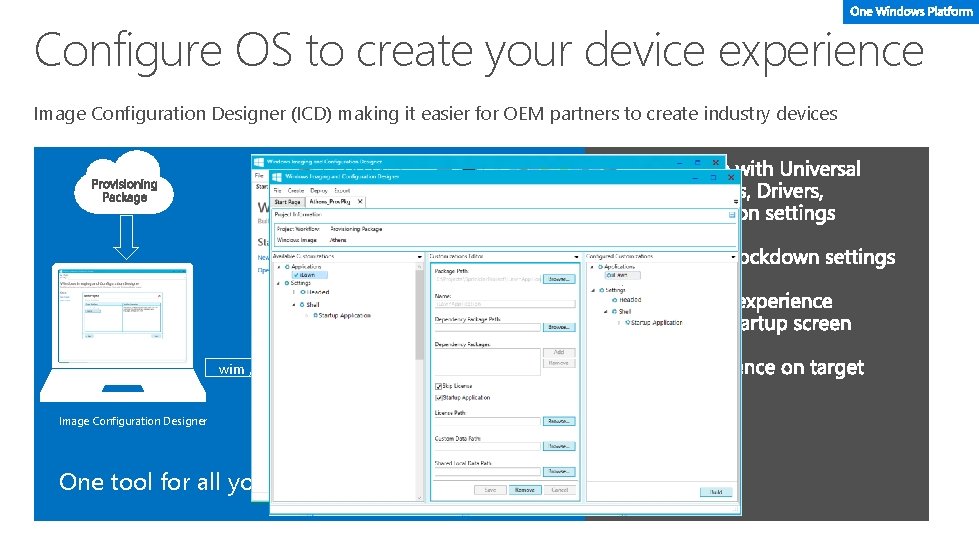
Task: Collapse Settings in Available Customizations
Action: click(278, 283)
